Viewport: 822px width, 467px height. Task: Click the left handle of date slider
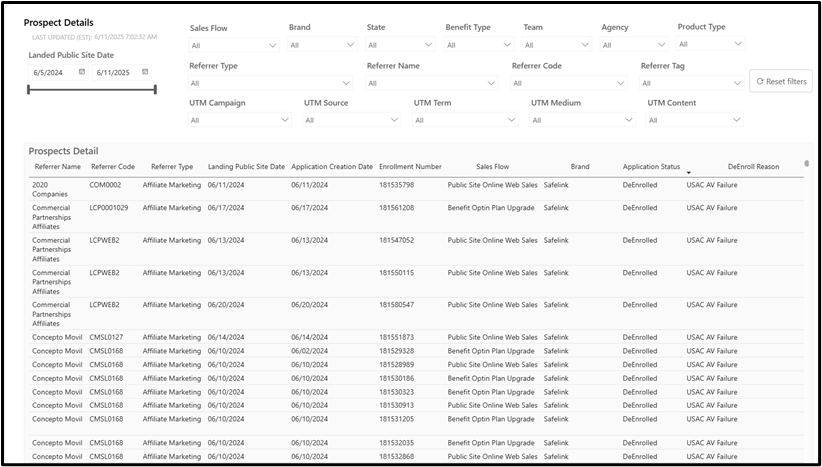coord(29,90)
